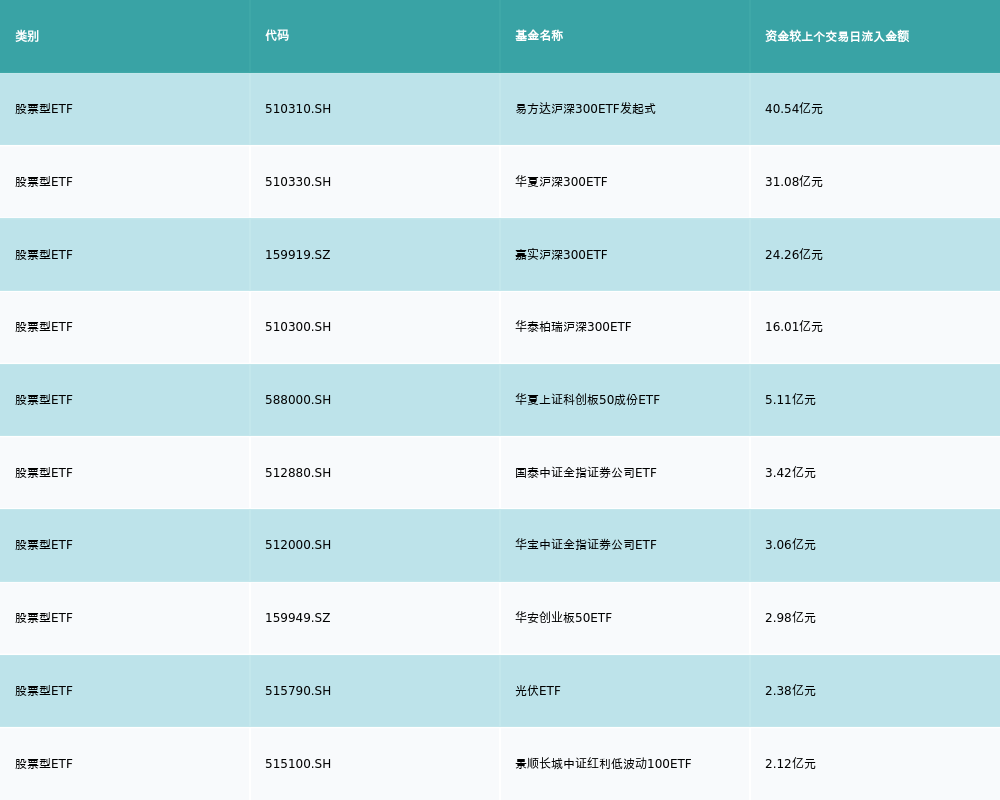Select code 159919.SZ

[298, 255]
